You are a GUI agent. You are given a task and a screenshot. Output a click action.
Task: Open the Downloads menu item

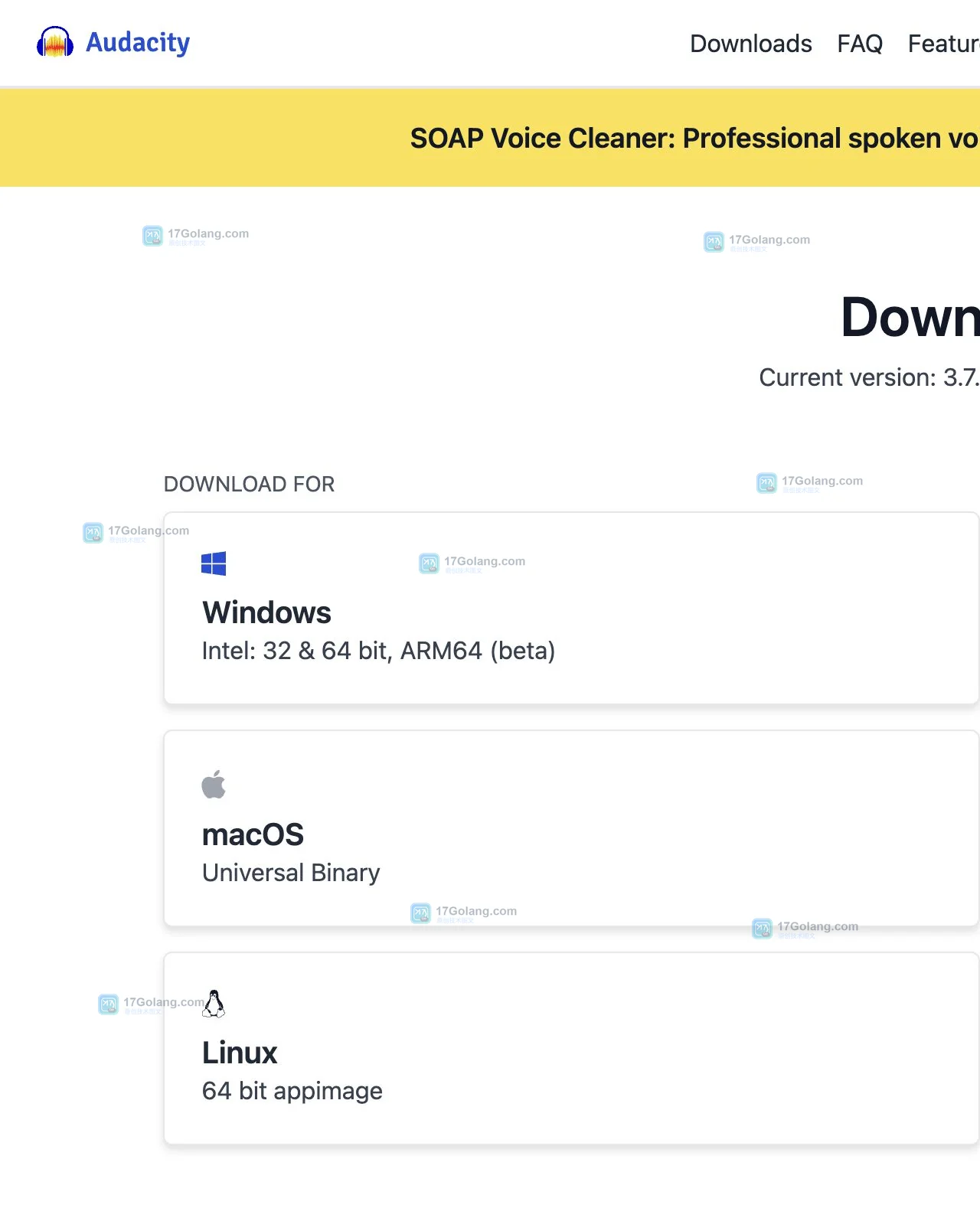(x=751, y=44)
